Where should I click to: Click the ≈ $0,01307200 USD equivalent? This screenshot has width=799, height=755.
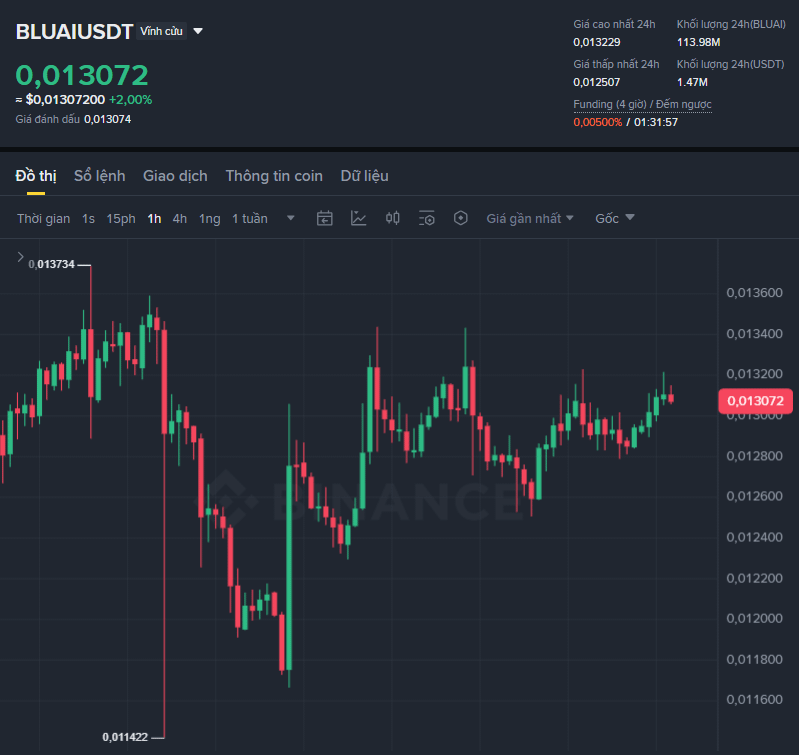pos(60,100)
